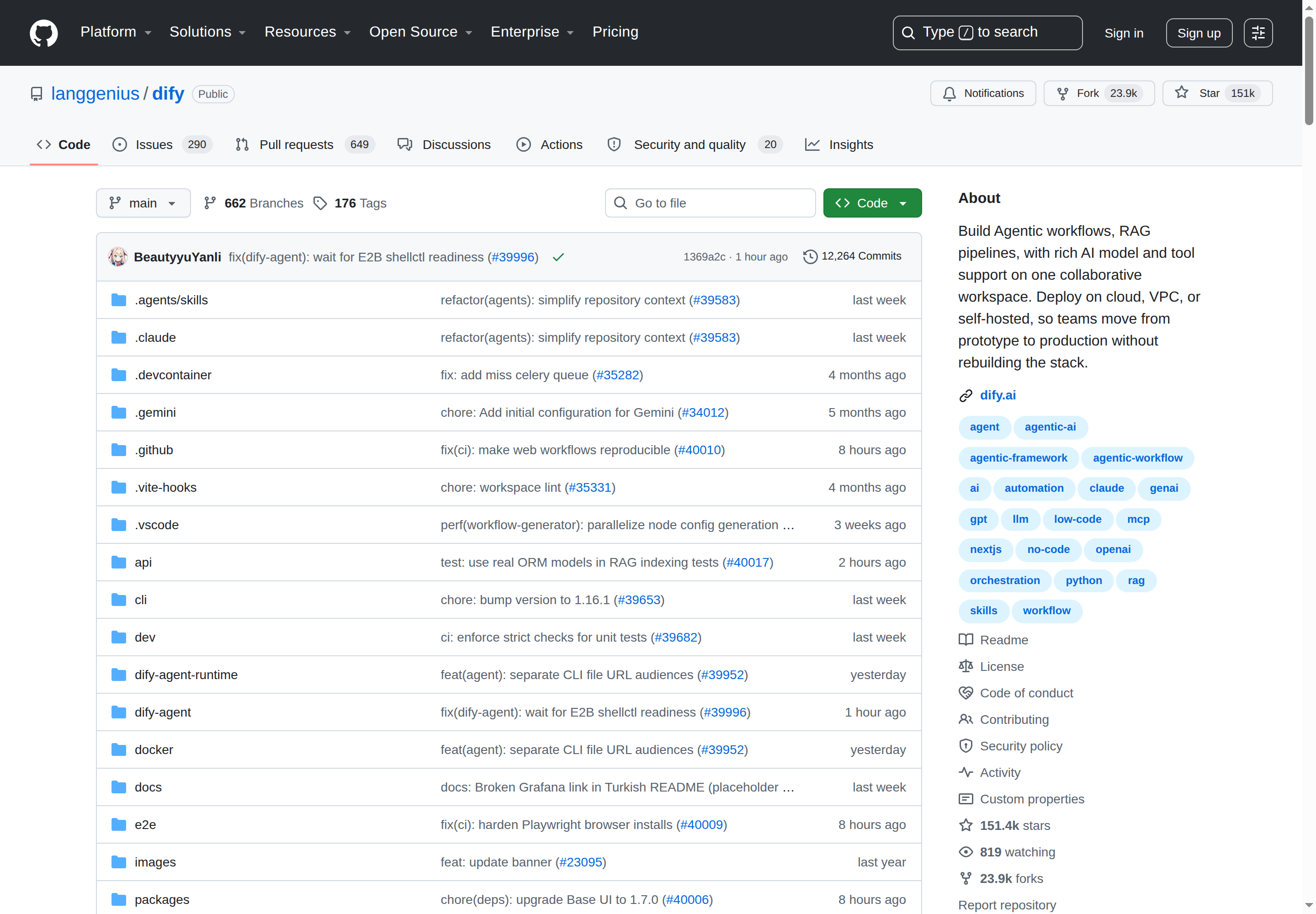Image resolution: width=1316 pixels, height=914 pixels.
Task: Click the Sign up button
Action: 1199,33
